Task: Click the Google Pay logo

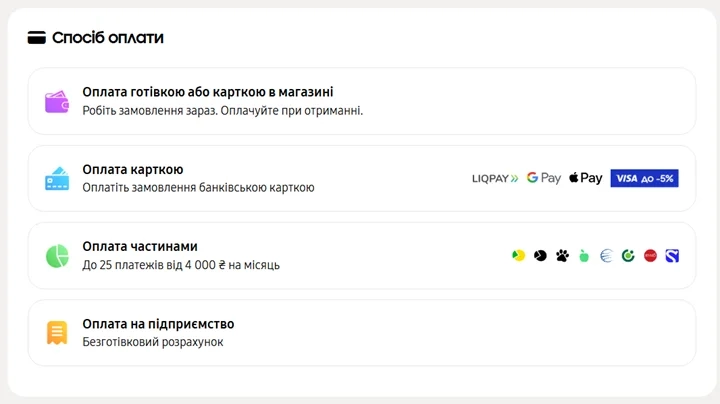Action: coord(544,178)
